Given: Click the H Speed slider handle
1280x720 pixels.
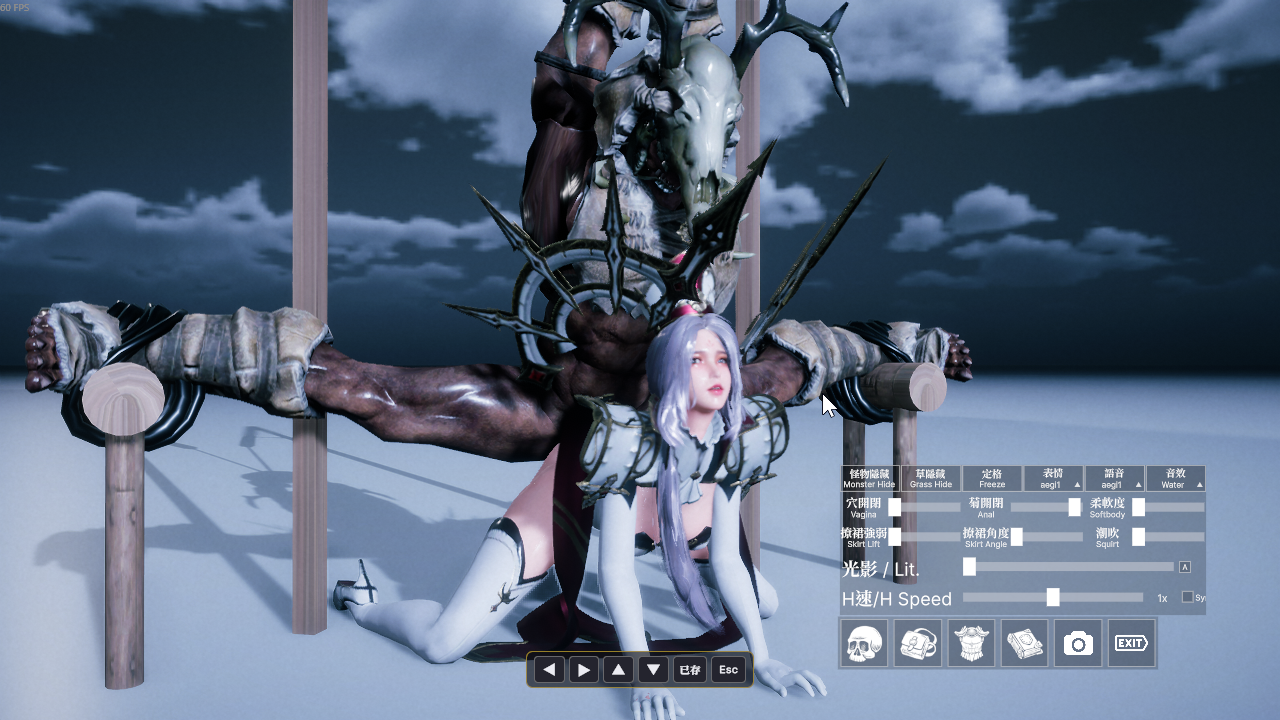Looking at the screenshot, I should coord(1053,597).
